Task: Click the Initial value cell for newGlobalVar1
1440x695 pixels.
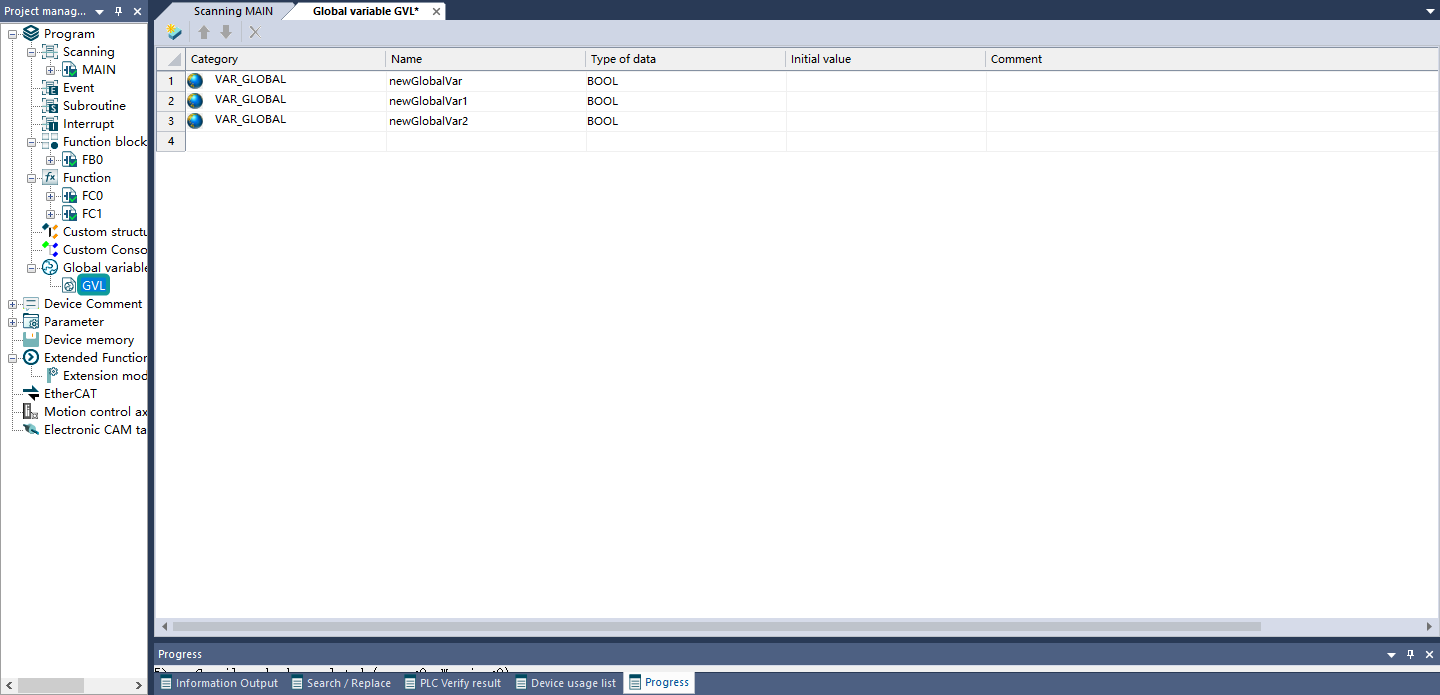Action: click(x=885, y=101)
